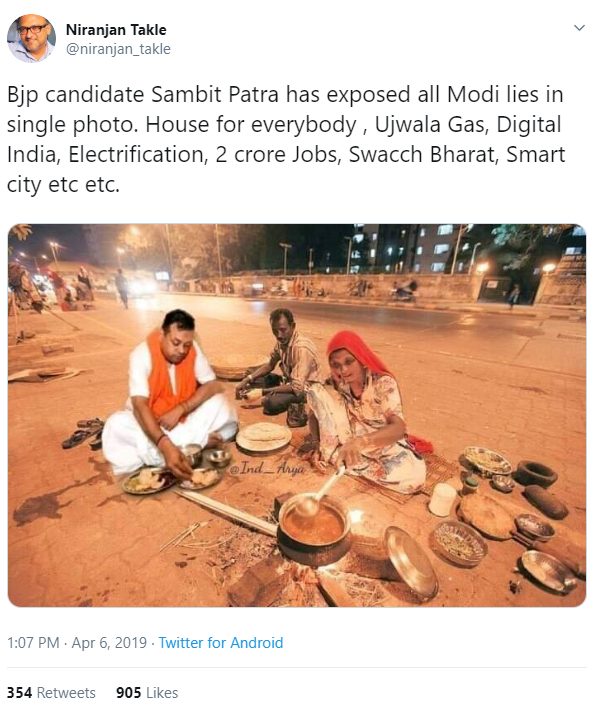This screenshot has width=593, height=715.
Task: Open the Twitter for Android source link
Action: 221,642
